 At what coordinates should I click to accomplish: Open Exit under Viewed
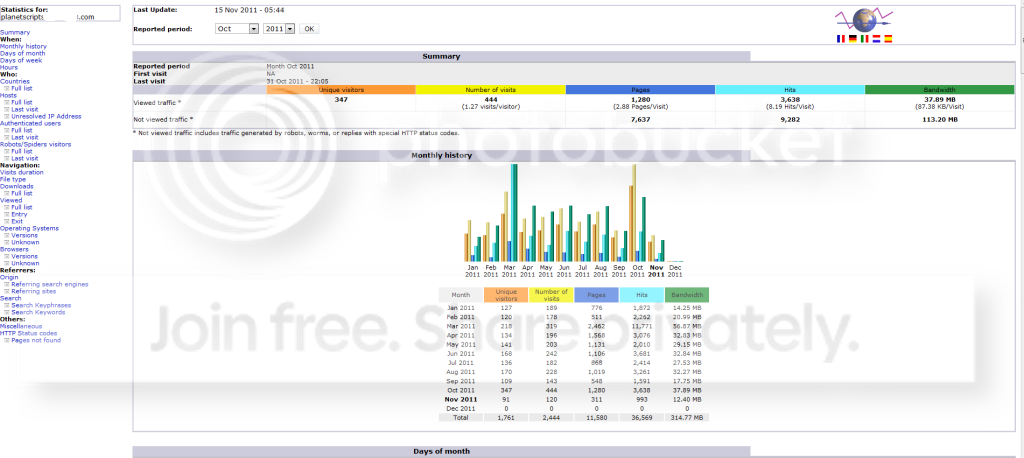click(17, 221)
